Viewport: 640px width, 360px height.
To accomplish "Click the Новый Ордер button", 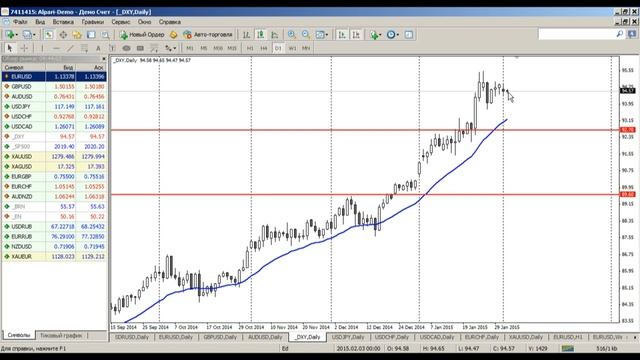I will click(x=142, y=35).
